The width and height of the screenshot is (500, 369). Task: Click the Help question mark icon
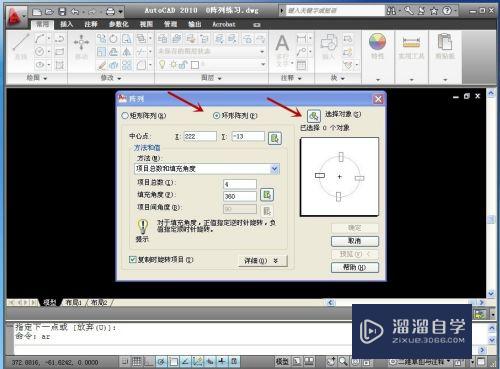click(x=447, y=11)
